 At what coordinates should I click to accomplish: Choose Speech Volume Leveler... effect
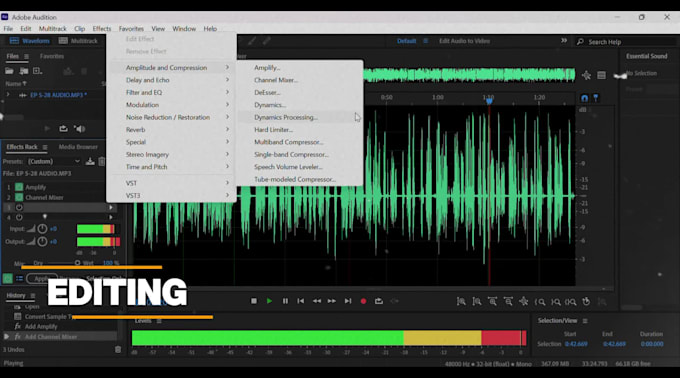point(288,167)
